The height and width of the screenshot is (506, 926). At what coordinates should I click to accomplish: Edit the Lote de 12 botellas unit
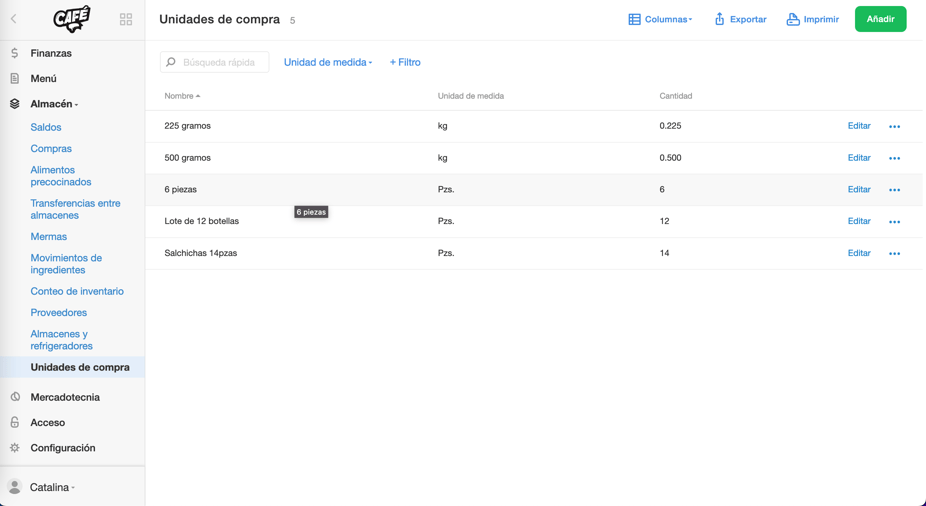coord(859,221)
